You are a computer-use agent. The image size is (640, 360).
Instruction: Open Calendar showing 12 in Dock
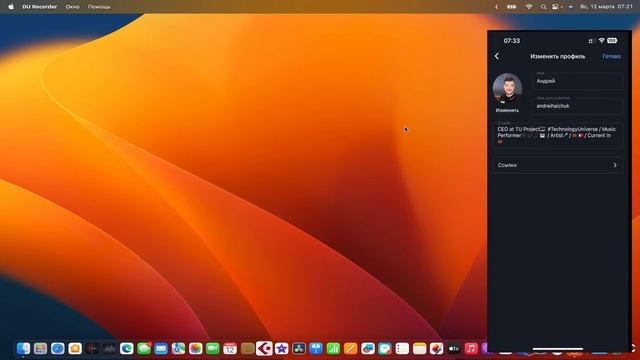230,348
